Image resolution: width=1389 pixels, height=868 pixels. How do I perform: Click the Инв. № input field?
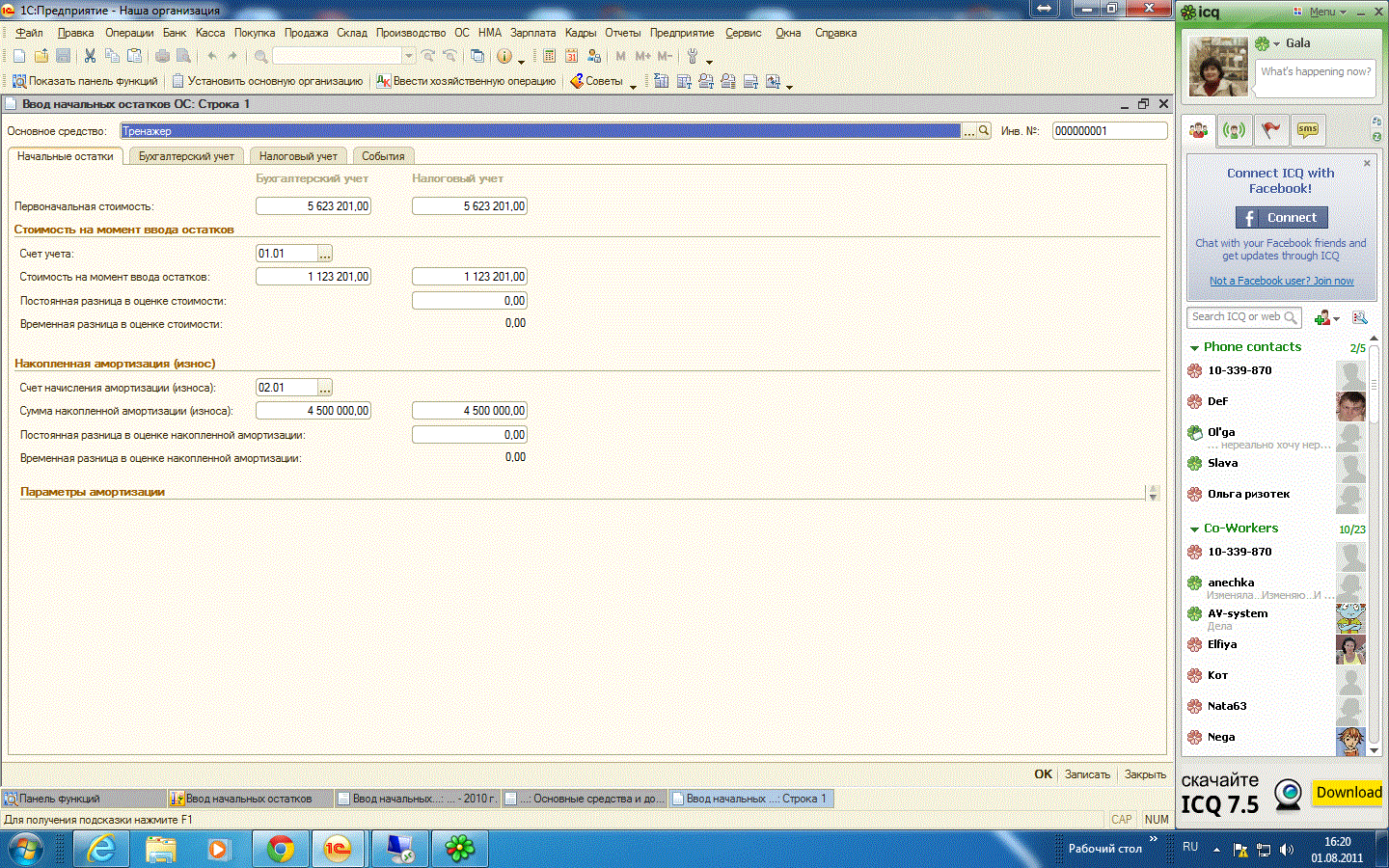tap(1108, 131)
